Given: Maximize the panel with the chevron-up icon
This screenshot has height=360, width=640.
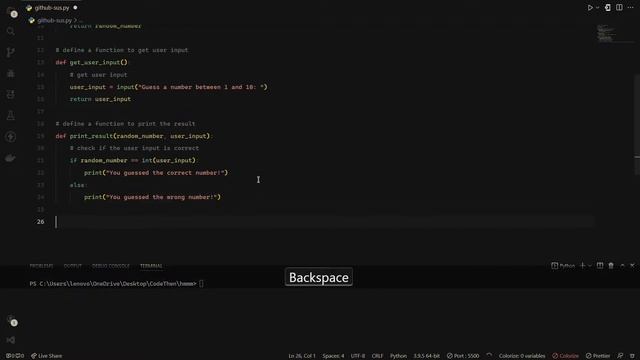Looking at the screenshot, I should 622,266.
